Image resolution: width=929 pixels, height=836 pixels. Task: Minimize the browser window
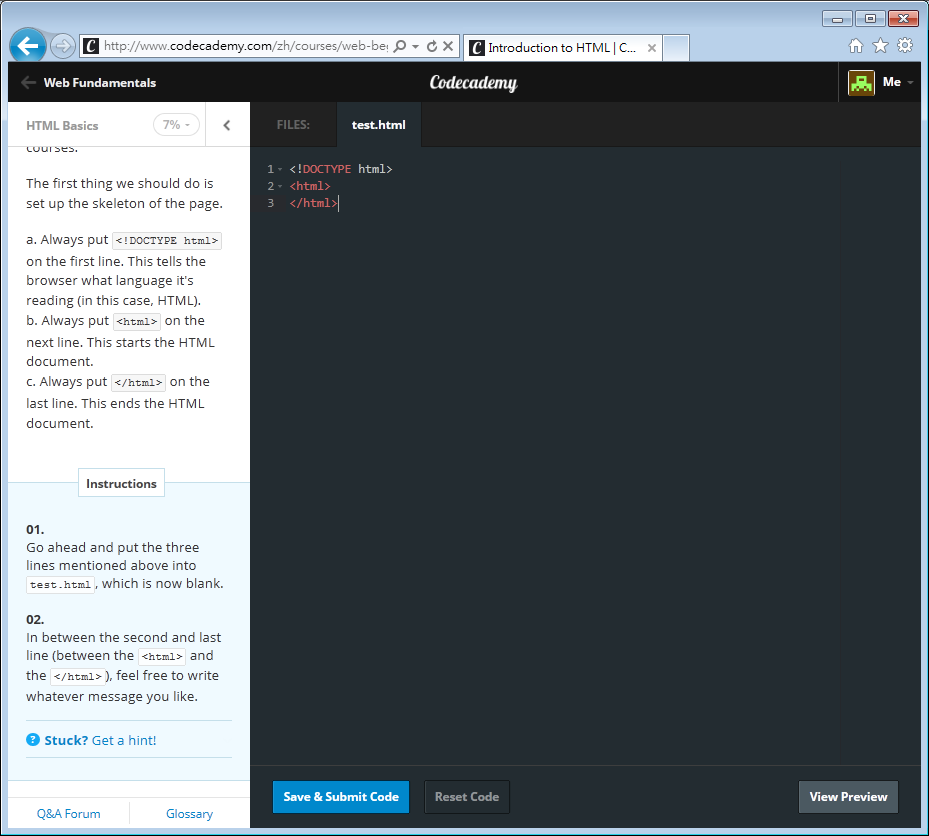pos(837,19)
